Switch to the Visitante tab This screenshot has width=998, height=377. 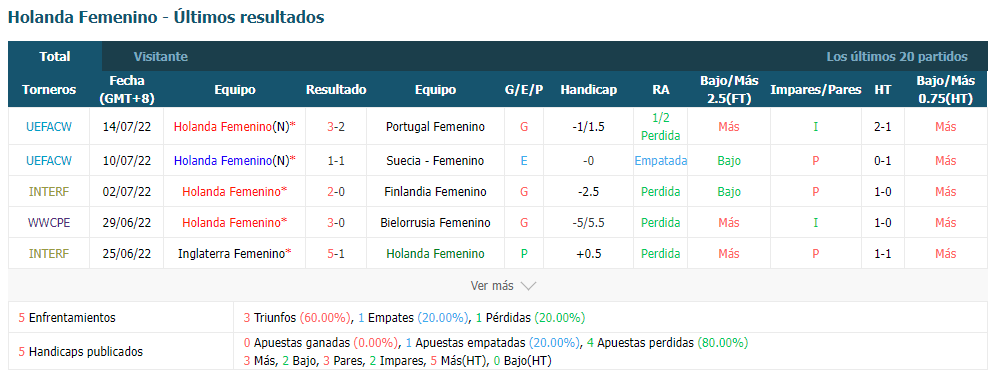(160, 57)
